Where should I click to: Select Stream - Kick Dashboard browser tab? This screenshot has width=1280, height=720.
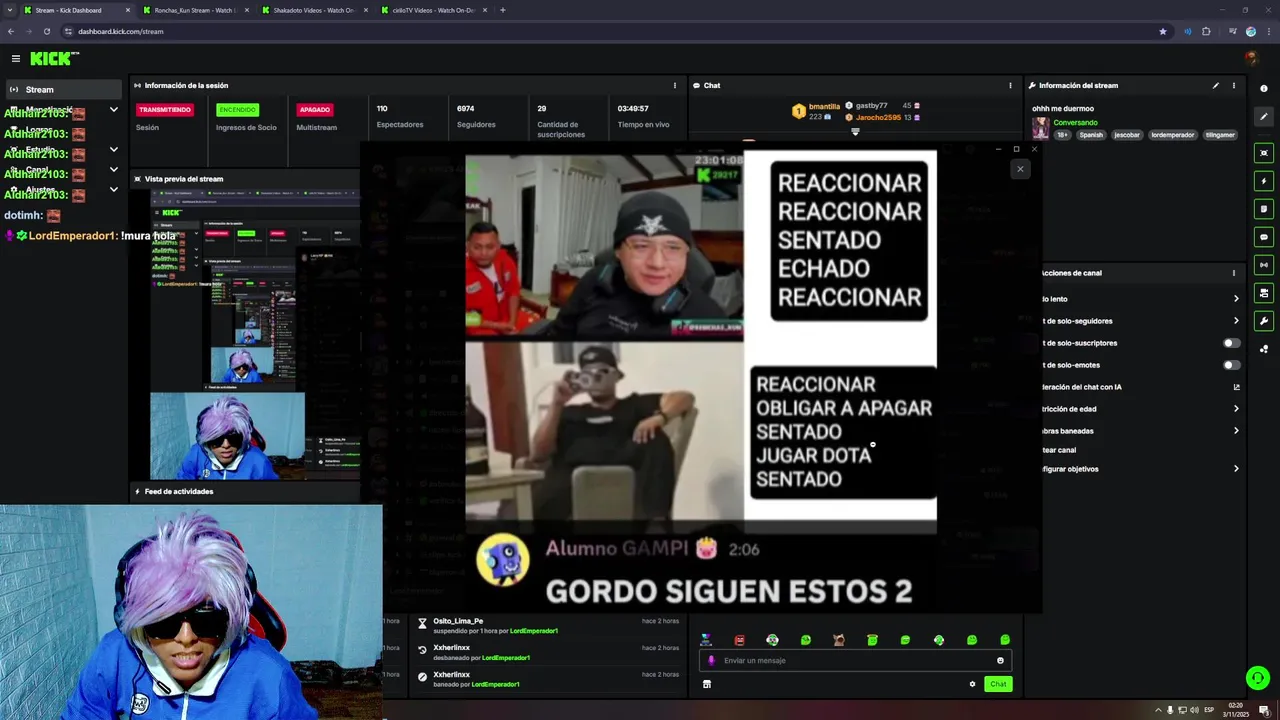pos(76,10)
